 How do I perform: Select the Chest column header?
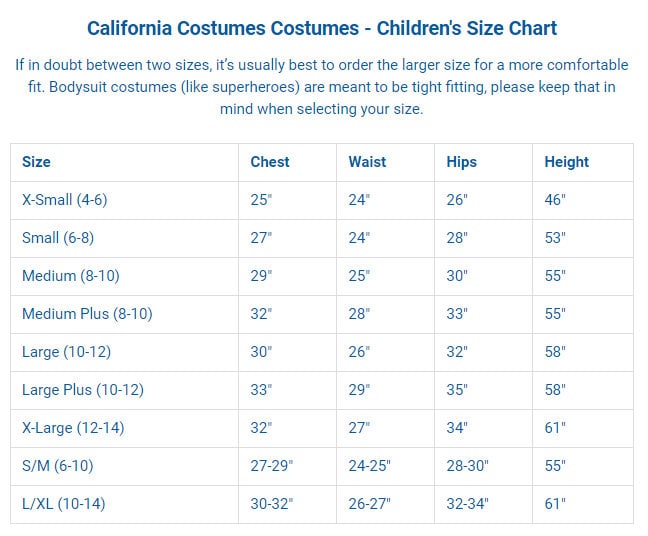[270, 162]
